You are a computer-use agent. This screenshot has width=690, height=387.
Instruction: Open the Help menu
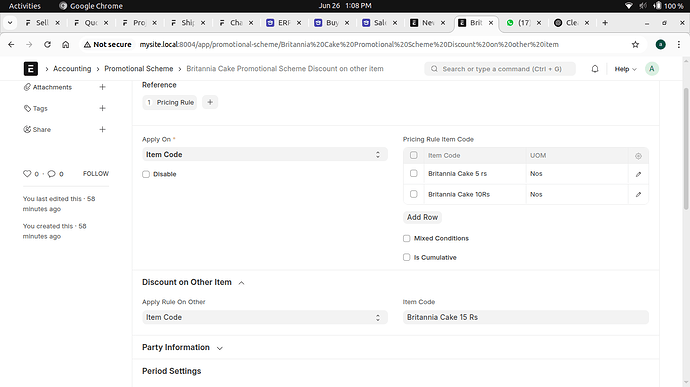click(625, 69)
